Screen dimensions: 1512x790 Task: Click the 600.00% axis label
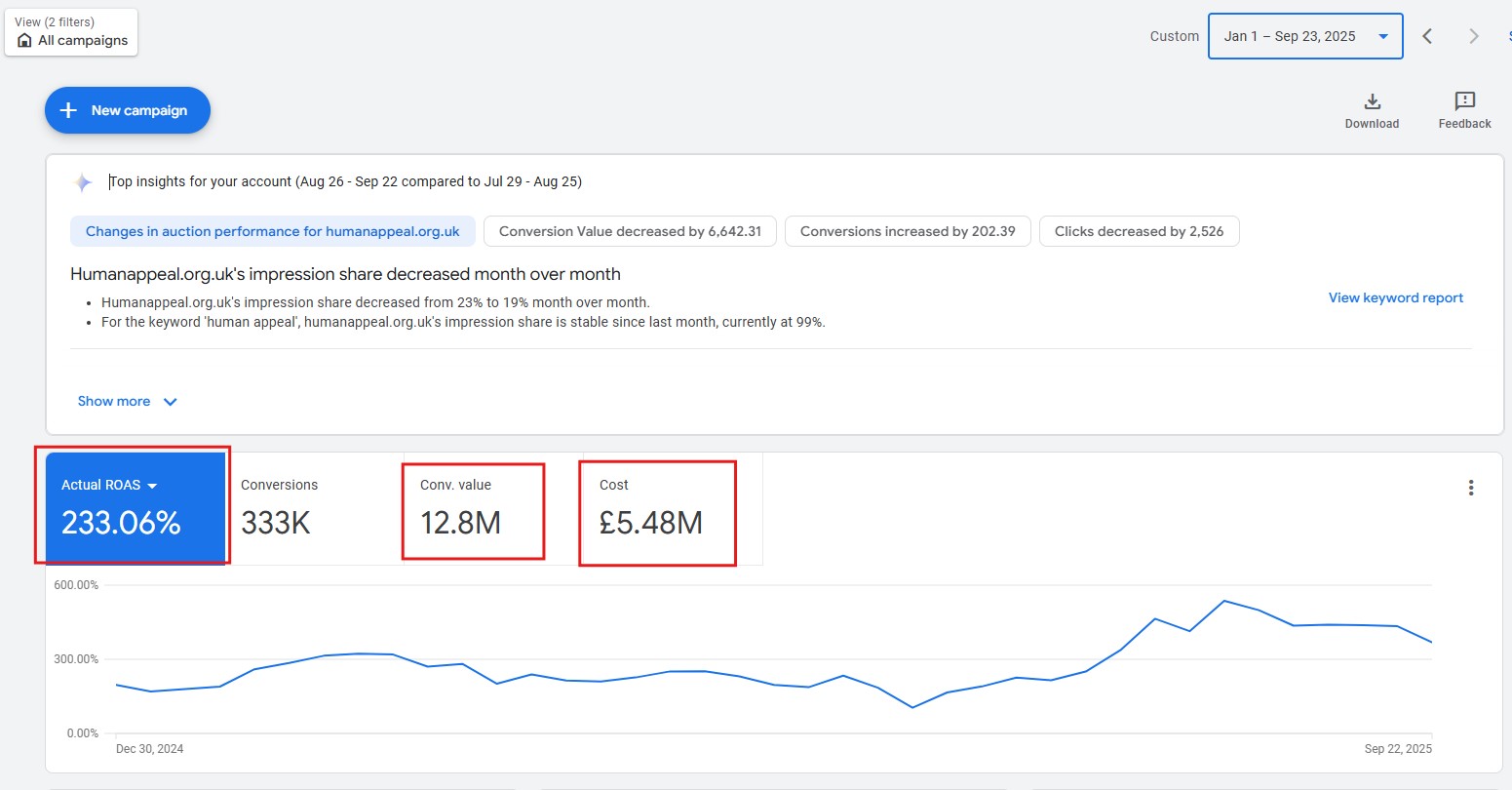point(76,585)
